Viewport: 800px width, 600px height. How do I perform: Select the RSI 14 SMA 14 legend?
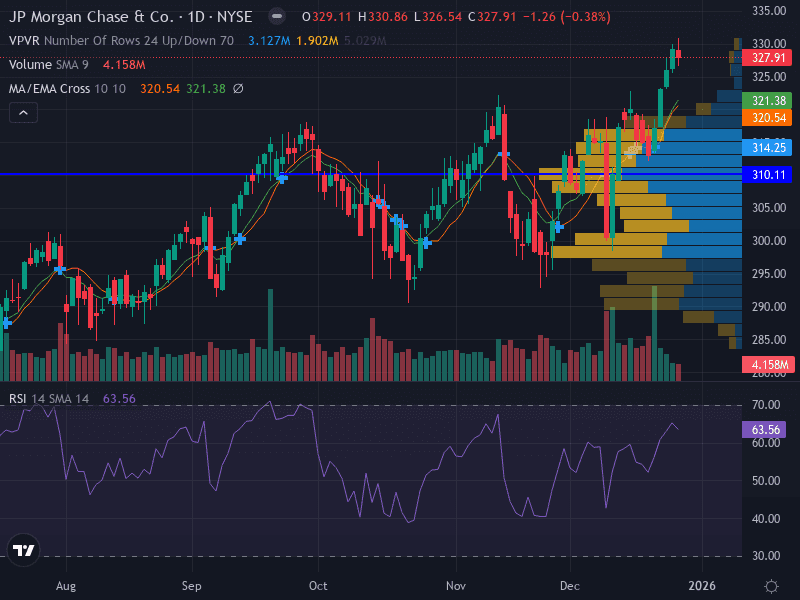[49, 398]
